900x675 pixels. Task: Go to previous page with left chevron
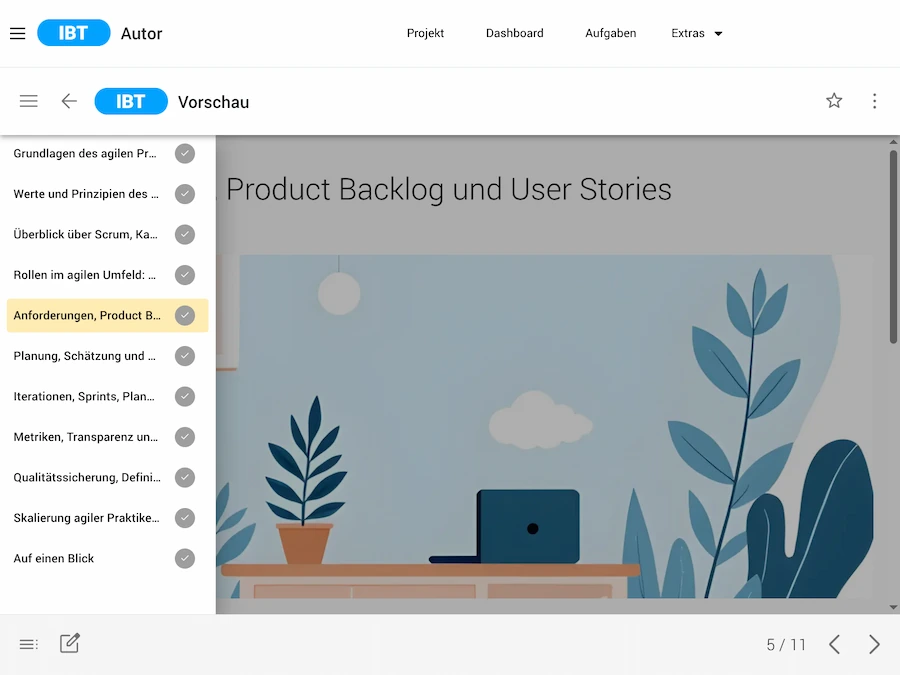point(835,644)
